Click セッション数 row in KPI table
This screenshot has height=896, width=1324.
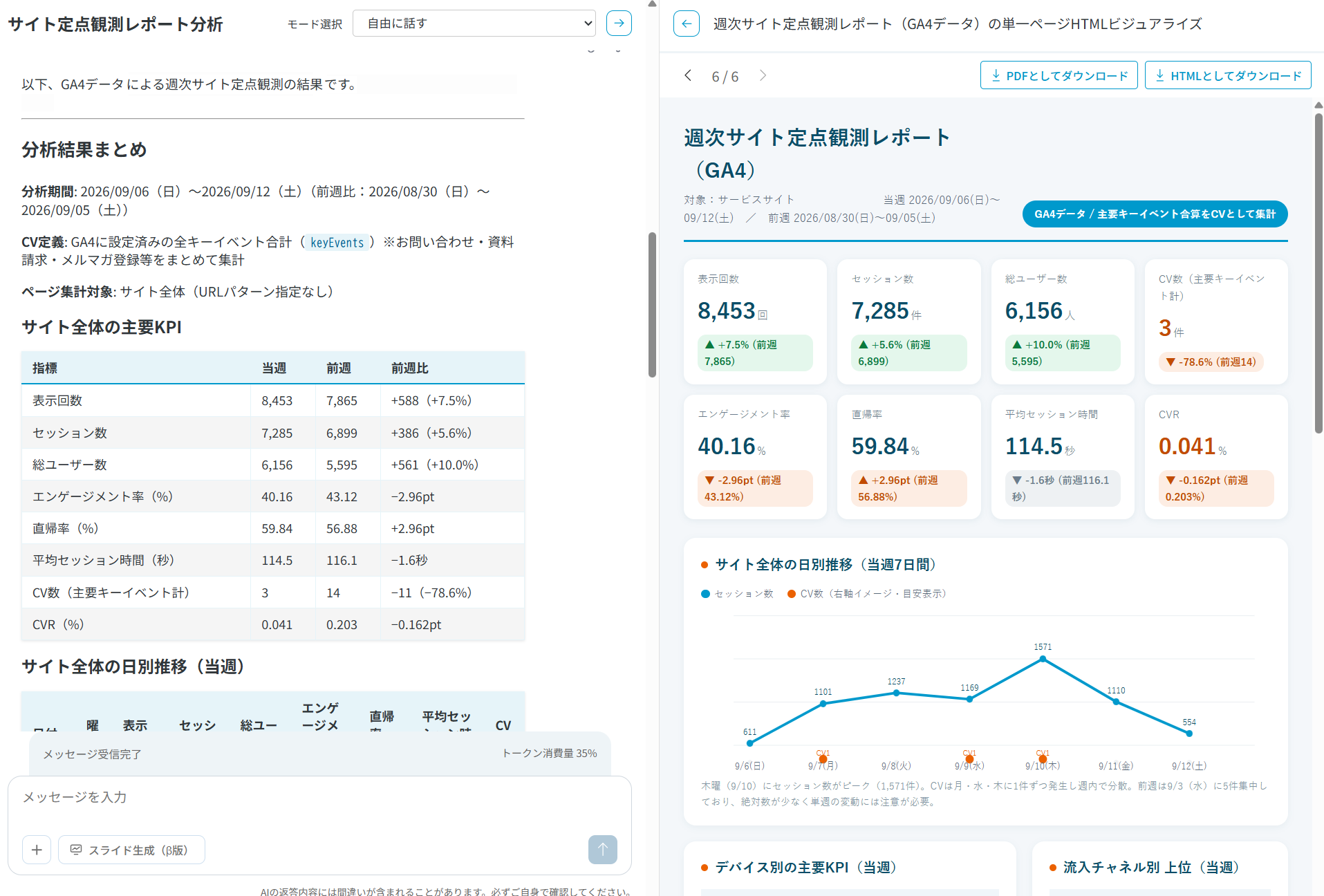pyautogui.click(x=273, y=433)
